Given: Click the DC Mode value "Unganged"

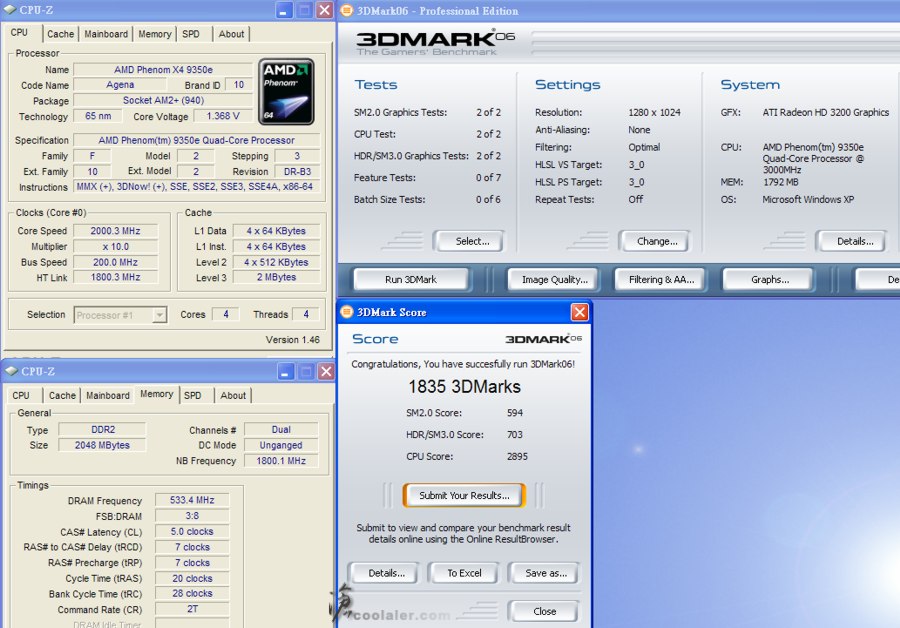Looking at the screenshot, I should pos(281,445).
